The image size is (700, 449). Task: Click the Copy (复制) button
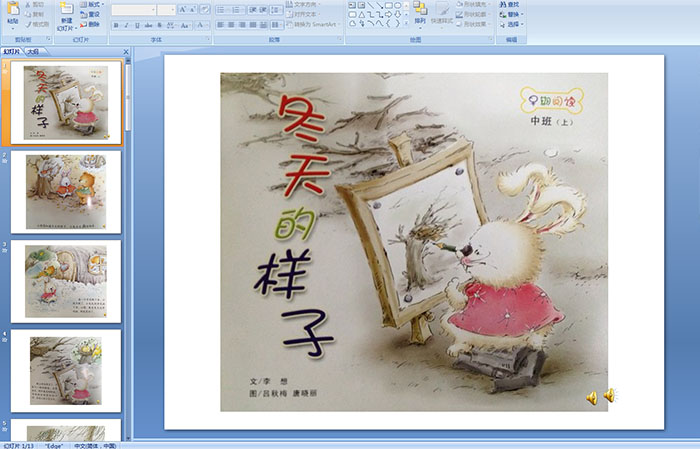(35, 14)
